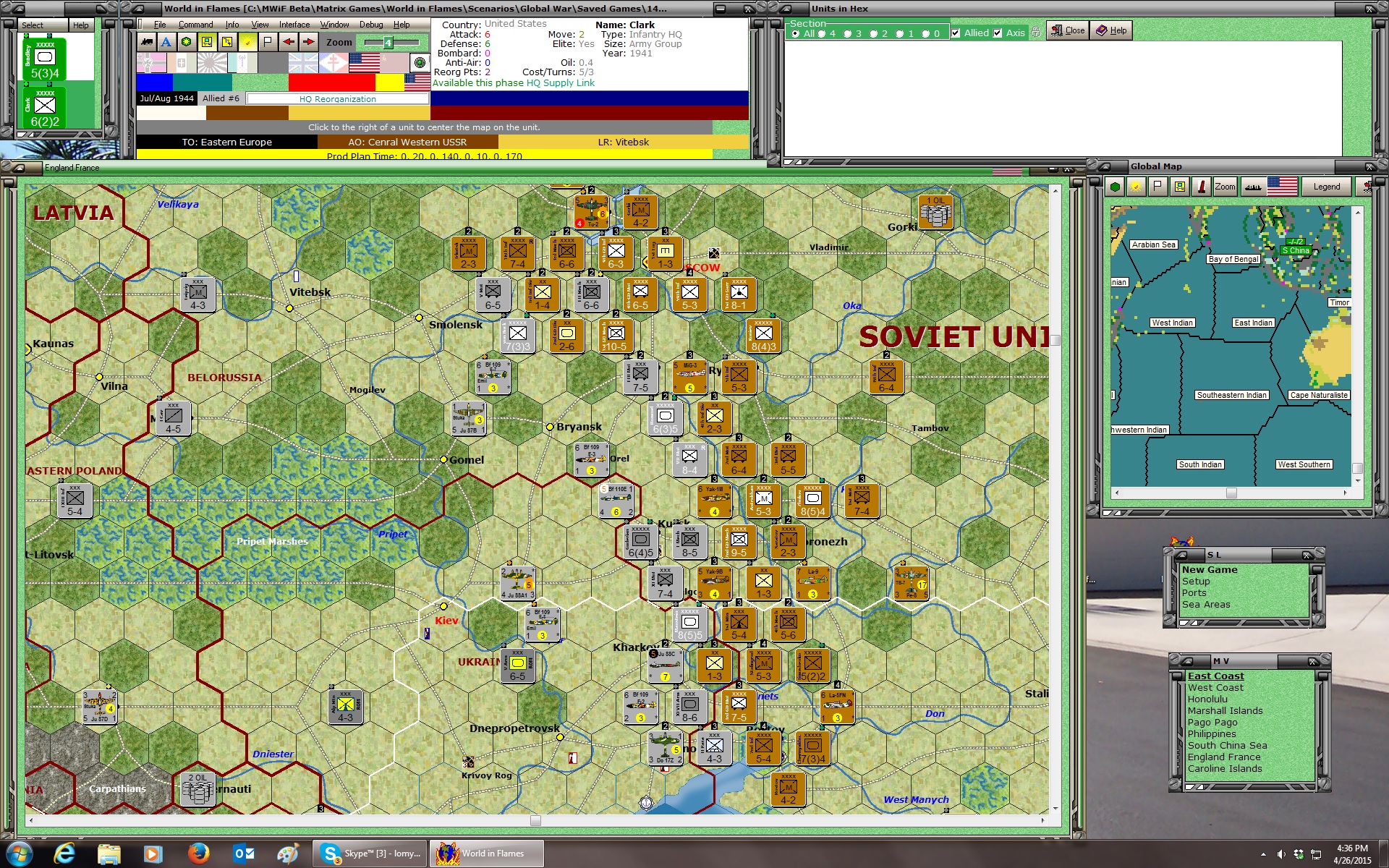Click Close button in Units in Hex
This screenshot has height=868, width=1389.
1068,30
